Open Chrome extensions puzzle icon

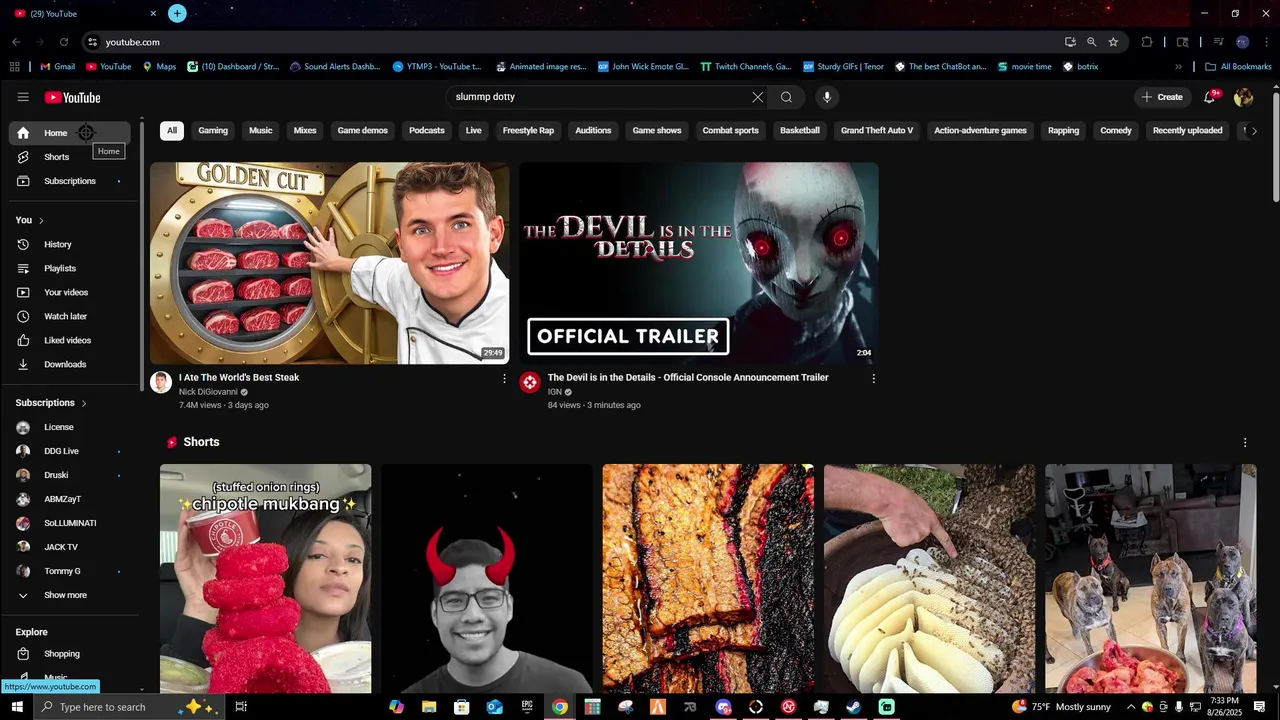click(x=1147, y=42)
